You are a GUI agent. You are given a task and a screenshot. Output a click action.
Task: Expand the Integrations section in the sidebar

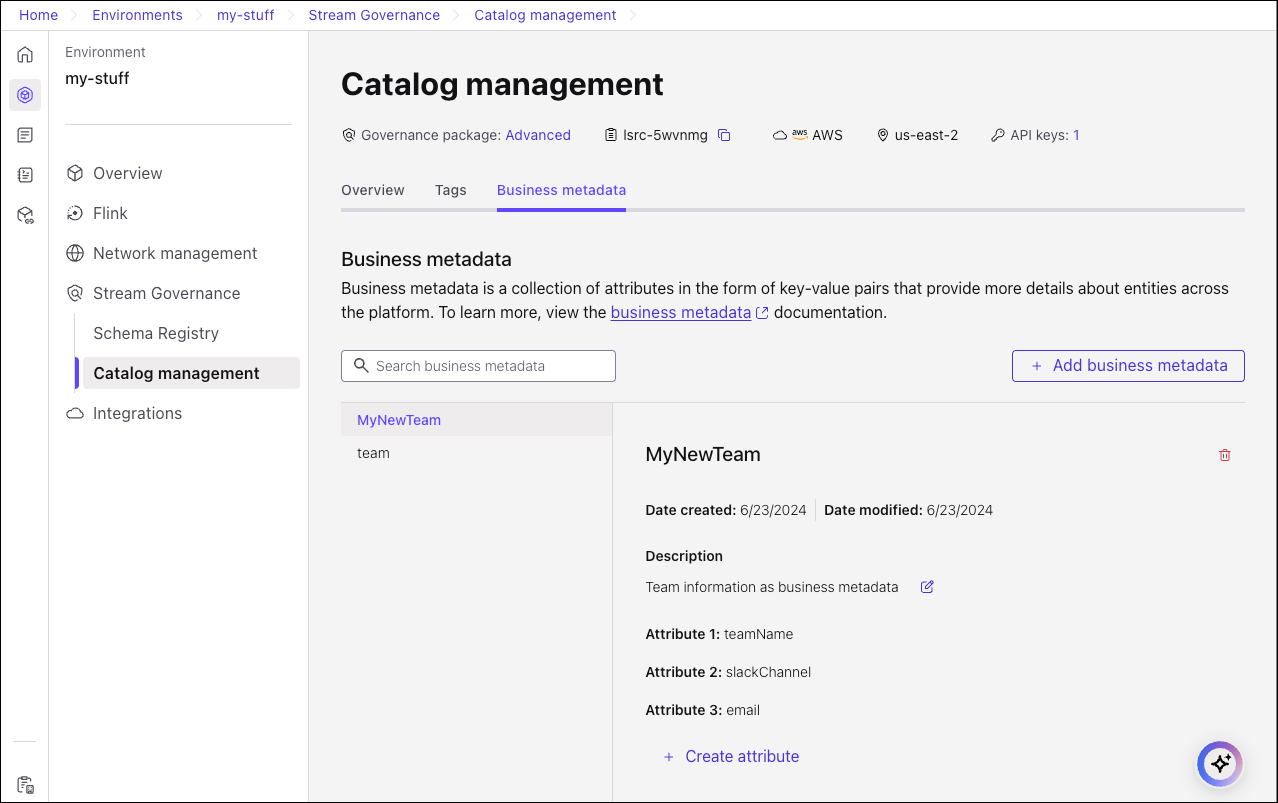tap(136, 413)
